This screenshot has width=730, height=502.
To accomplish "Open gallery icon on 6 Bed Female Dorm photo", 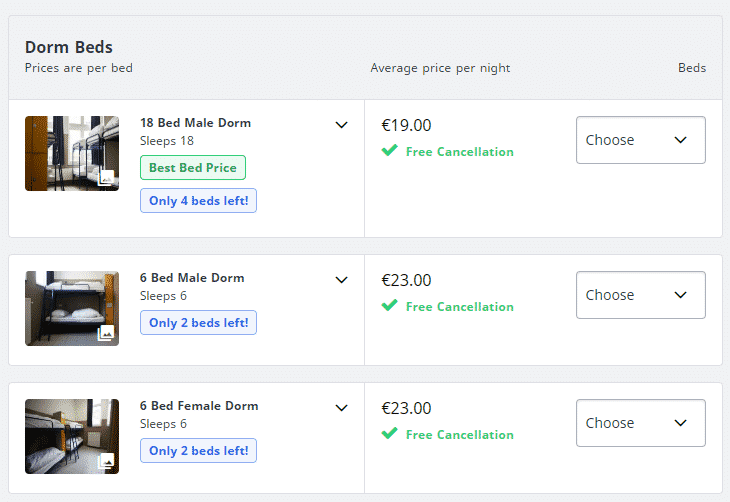I will (106, 461).
